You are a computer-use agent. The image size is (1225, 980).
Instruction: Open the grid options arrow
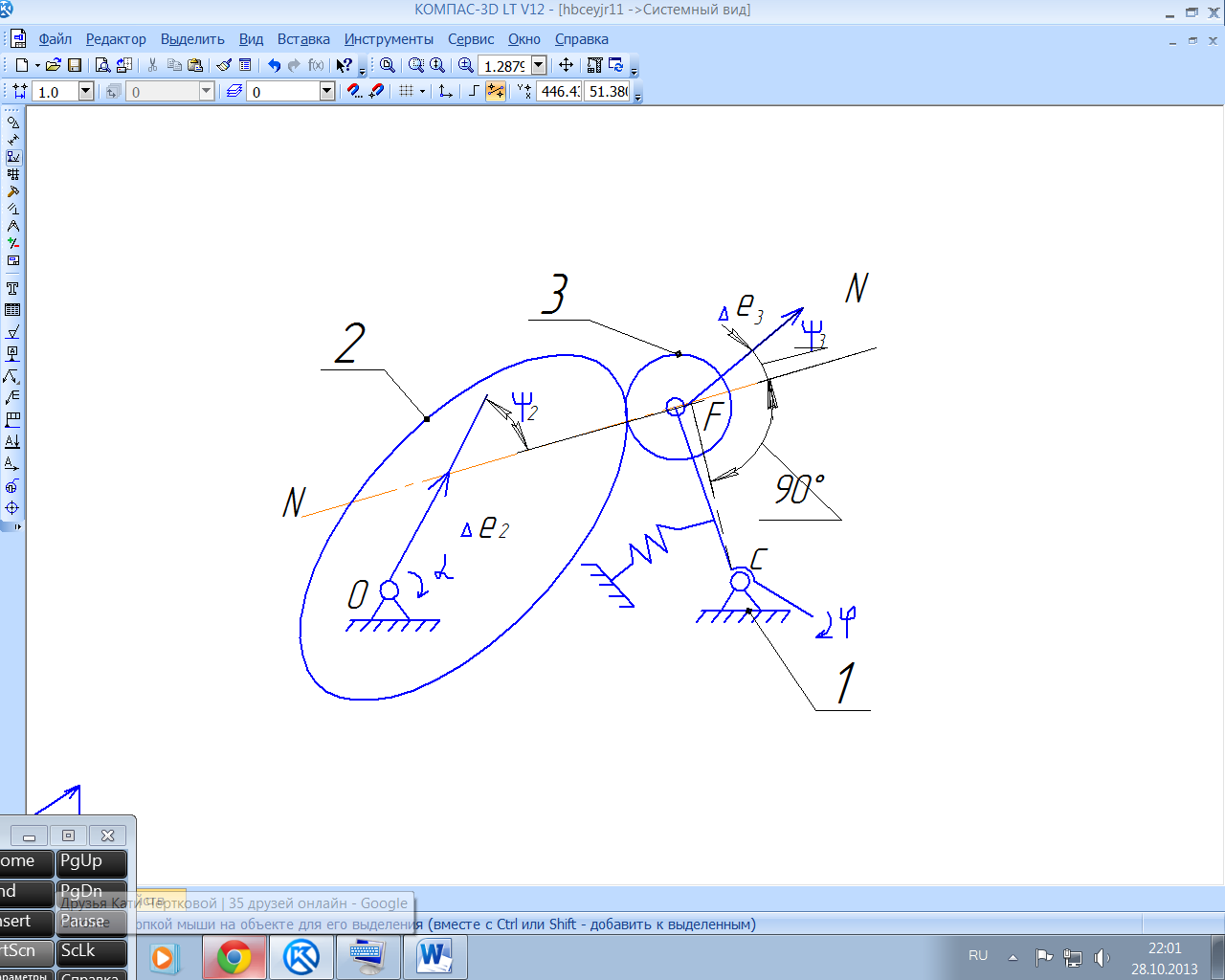coord(422,91)
